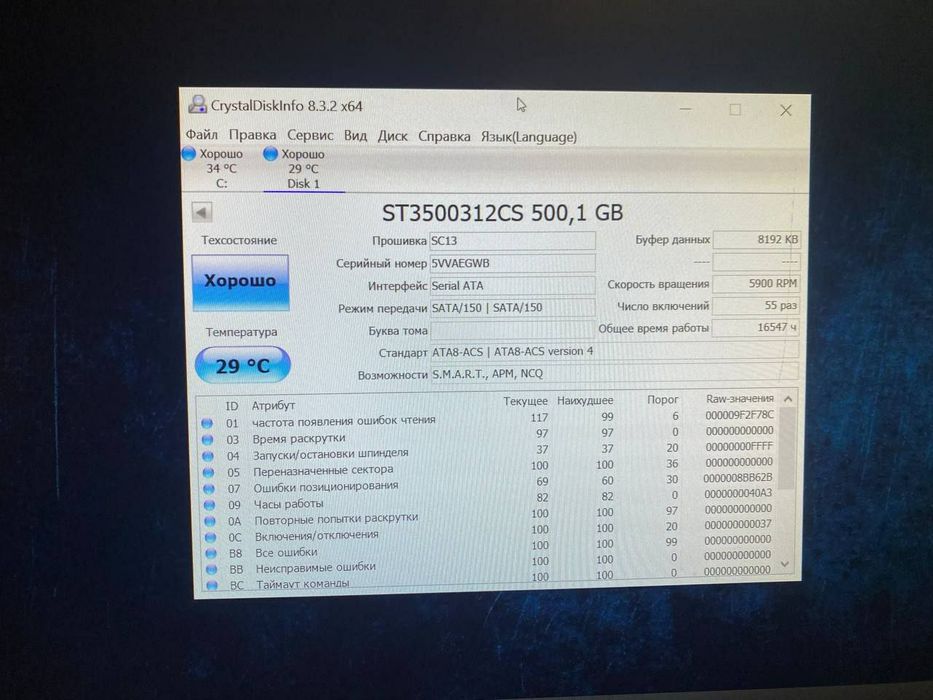Screen dimensions: 933x700
Task: Select the Все ошибки attribute row
Action: [488, 548]
